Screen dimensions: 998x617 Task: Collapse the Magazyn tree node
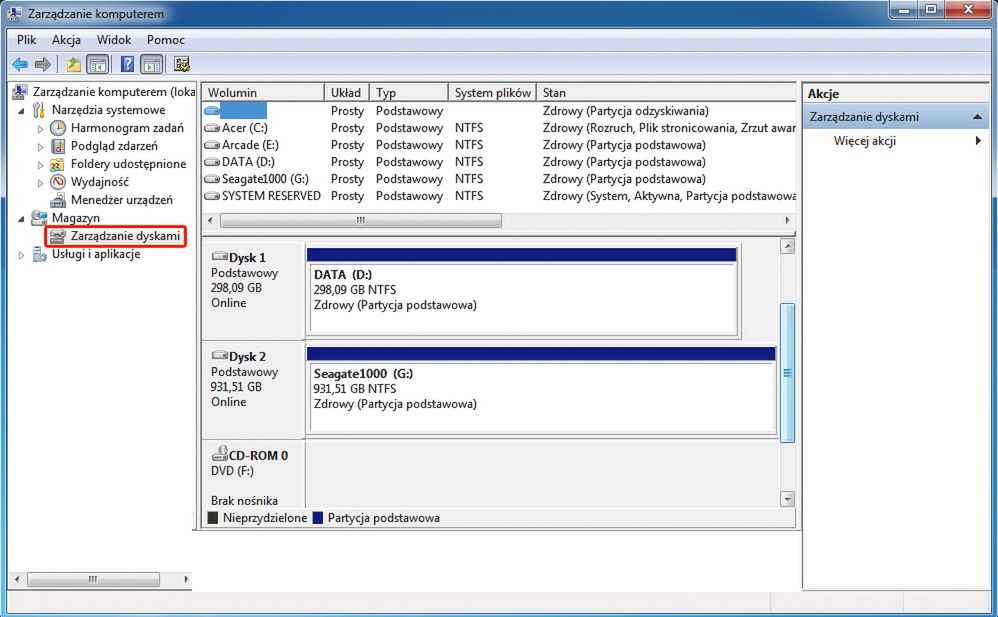pos(21,218)
